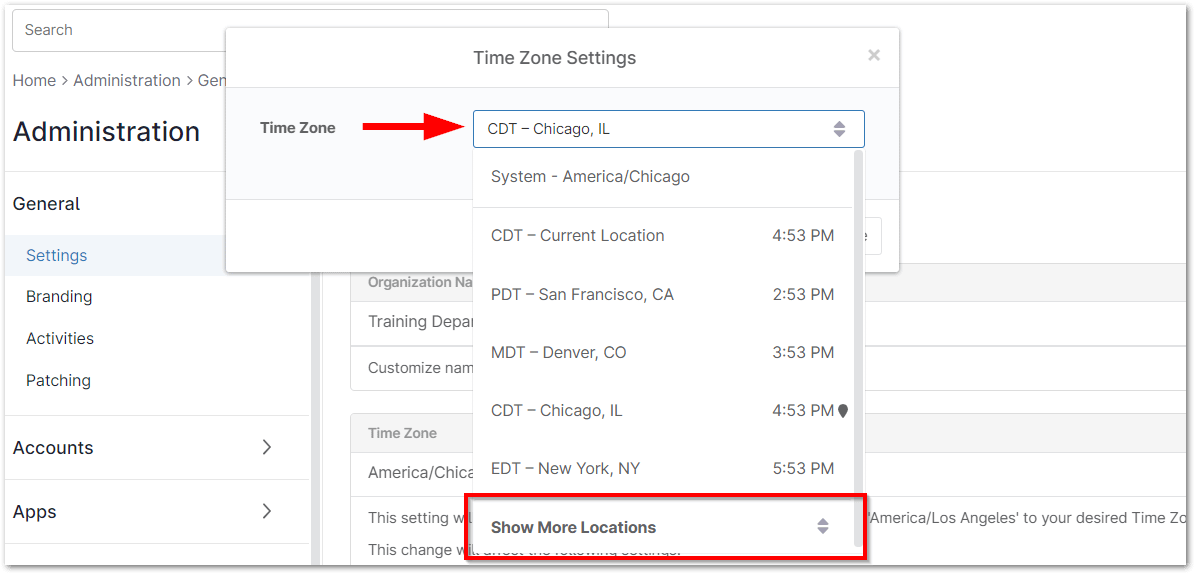Choose EDT – New York, NY

(x=565, y=469)
